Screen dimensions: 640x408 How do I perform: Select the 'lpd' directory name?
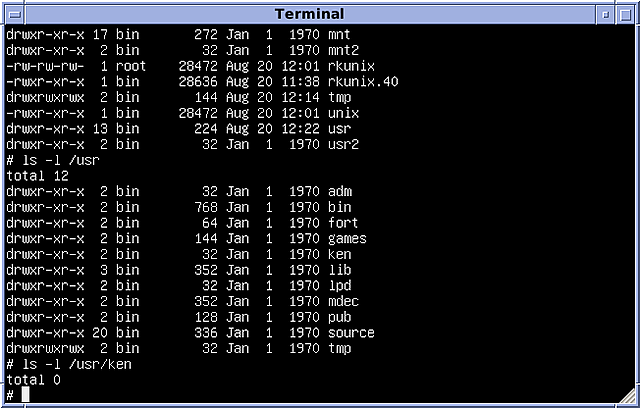pos(340,286)
